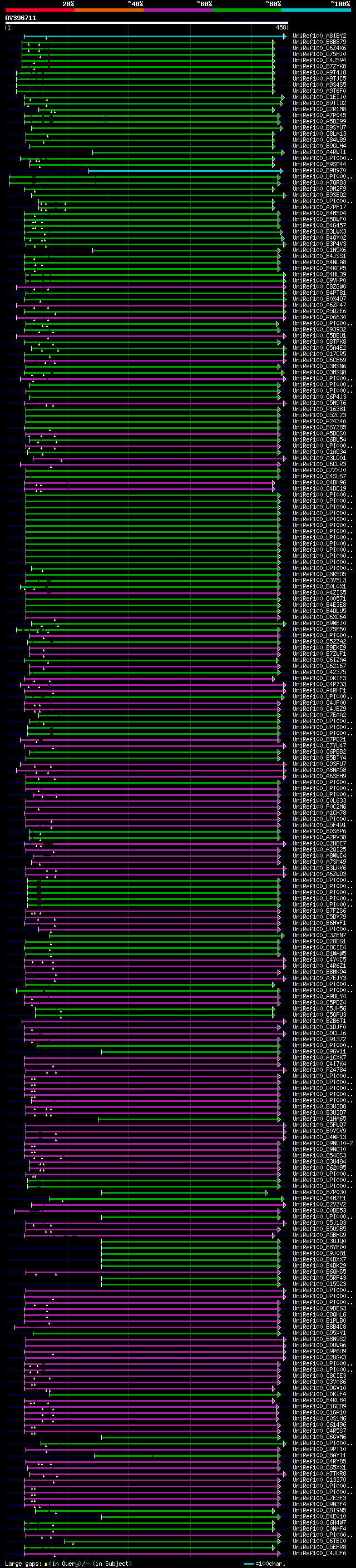The image size is (356, 1568).
Task: Click the cyan ~100% identity legend bar
Action: [x=316, y=10]
